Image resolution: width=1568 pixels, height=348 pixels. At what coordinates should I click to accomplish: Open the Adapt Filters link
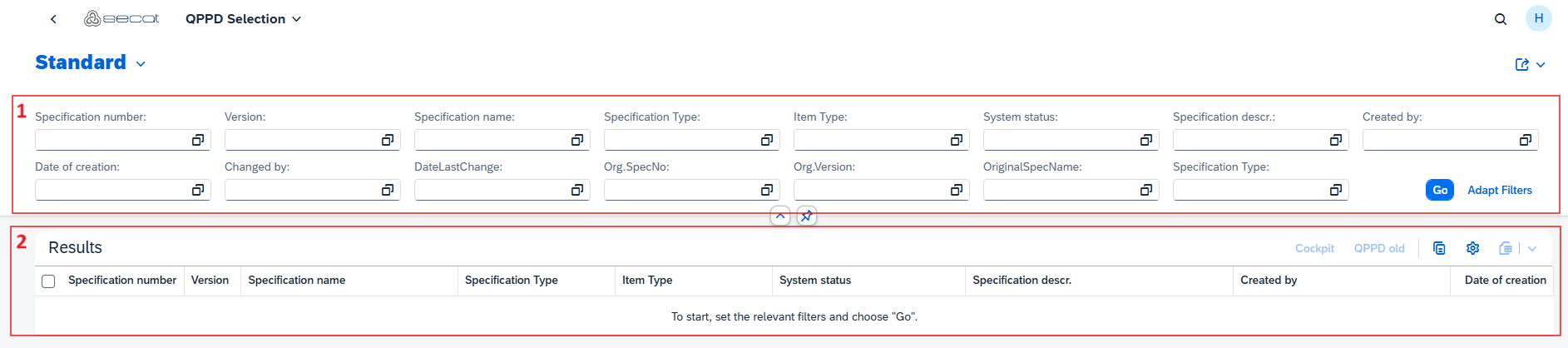(1499, 190)
